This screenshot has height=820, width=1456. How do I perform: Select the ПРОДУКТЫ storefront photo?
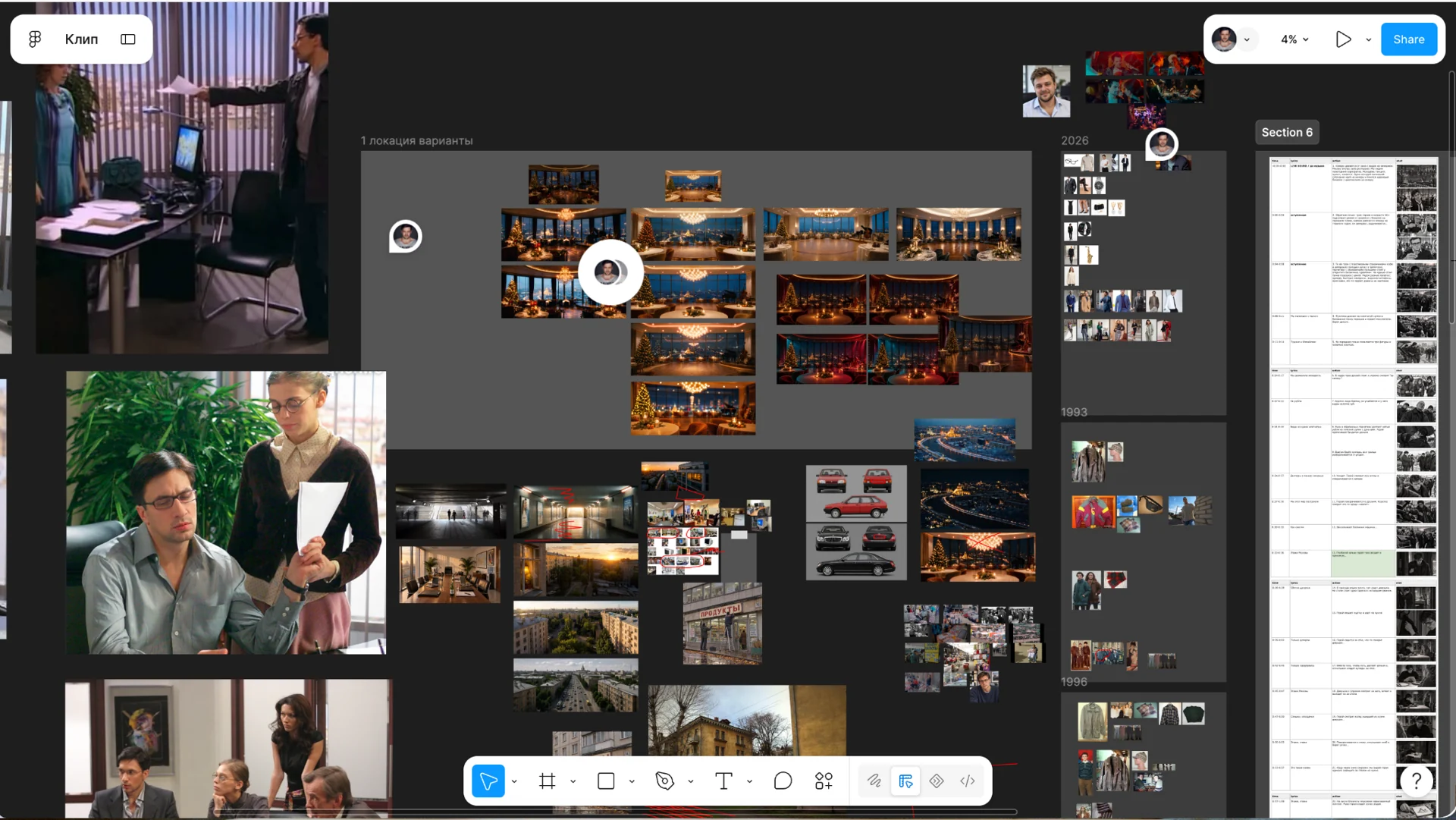[723, 624]
